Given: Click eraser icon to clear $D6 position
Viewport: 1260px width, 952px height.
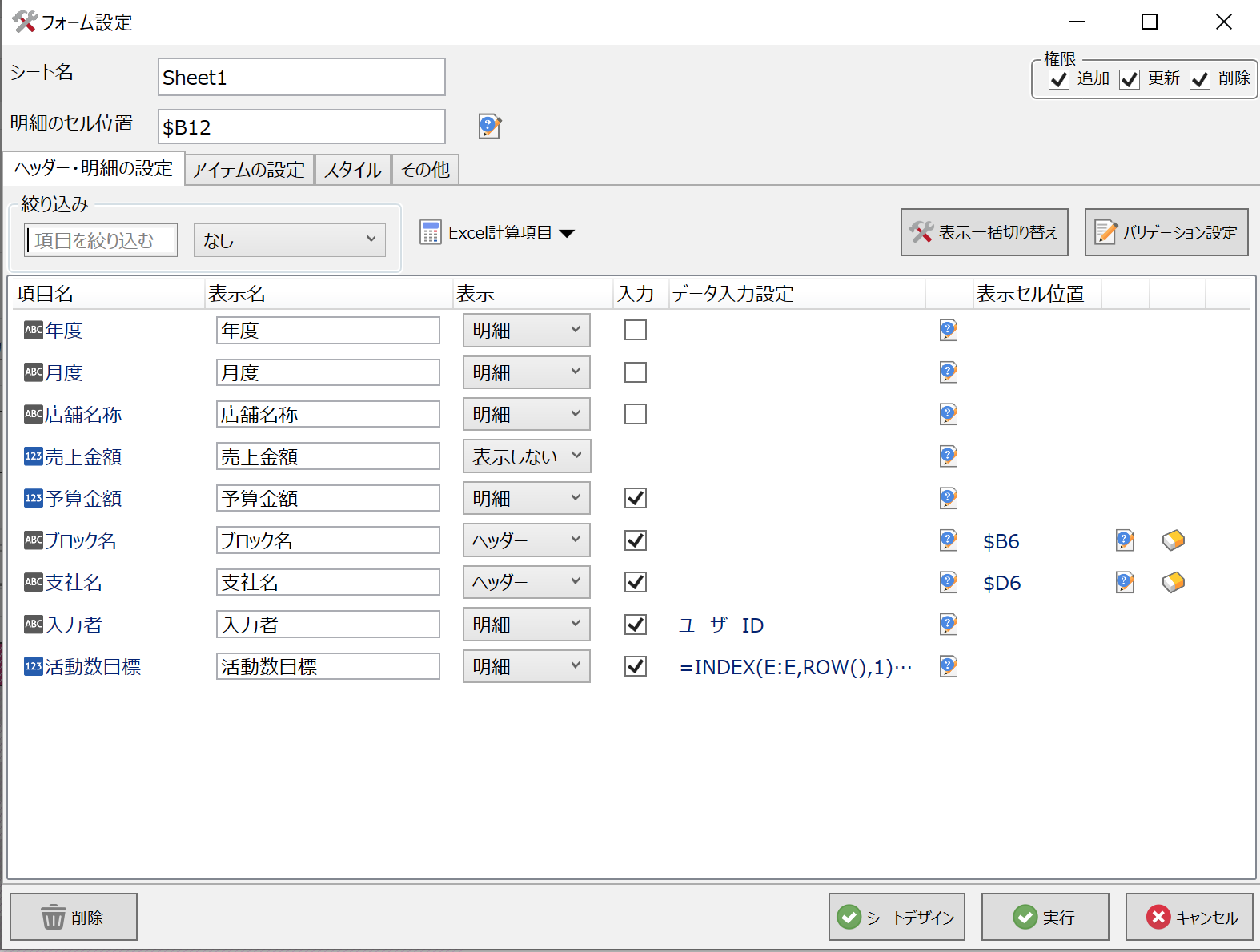Looking at the screenshot, I should click(x=1174, y=582).
